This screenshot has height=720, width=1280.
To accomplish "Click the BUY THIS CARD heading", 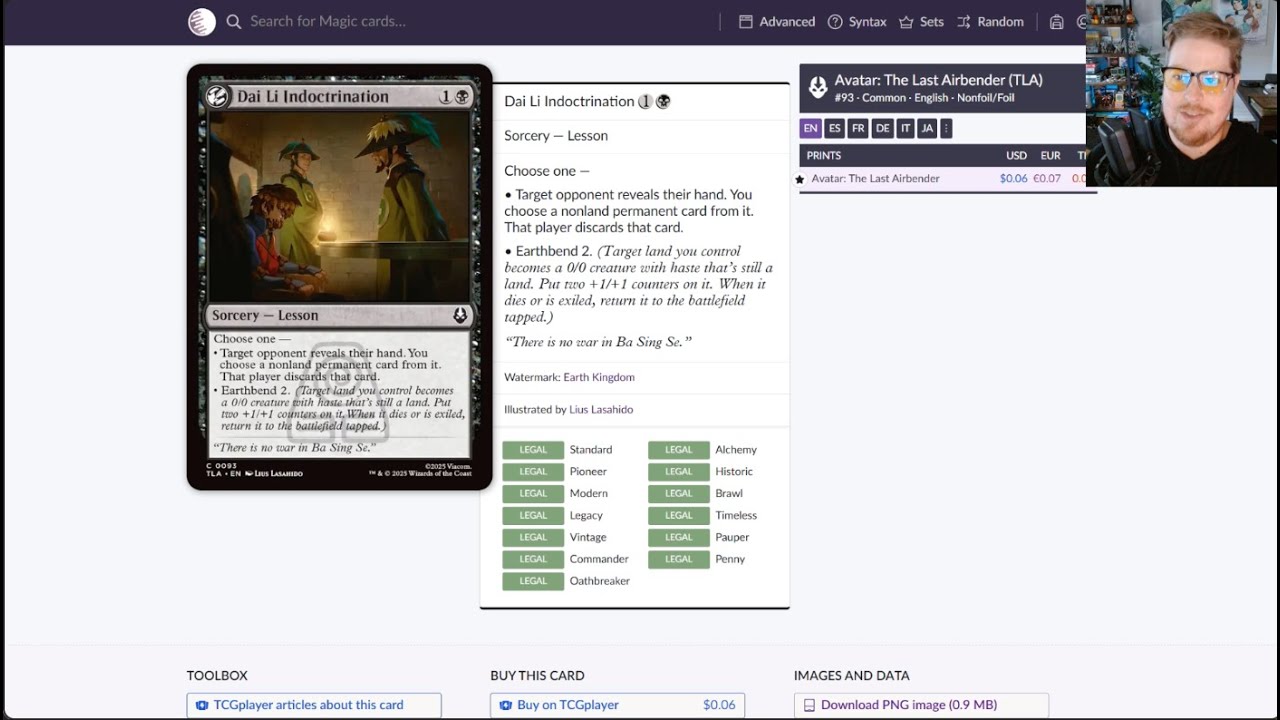I will tap(537, 676).
